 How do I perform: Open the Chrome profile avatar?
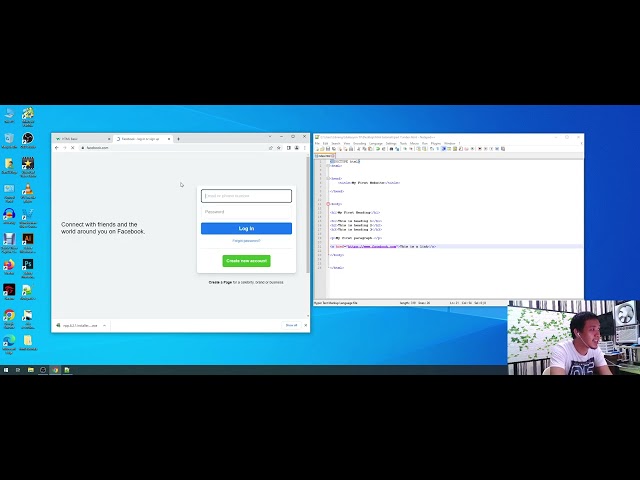(297, 148)
